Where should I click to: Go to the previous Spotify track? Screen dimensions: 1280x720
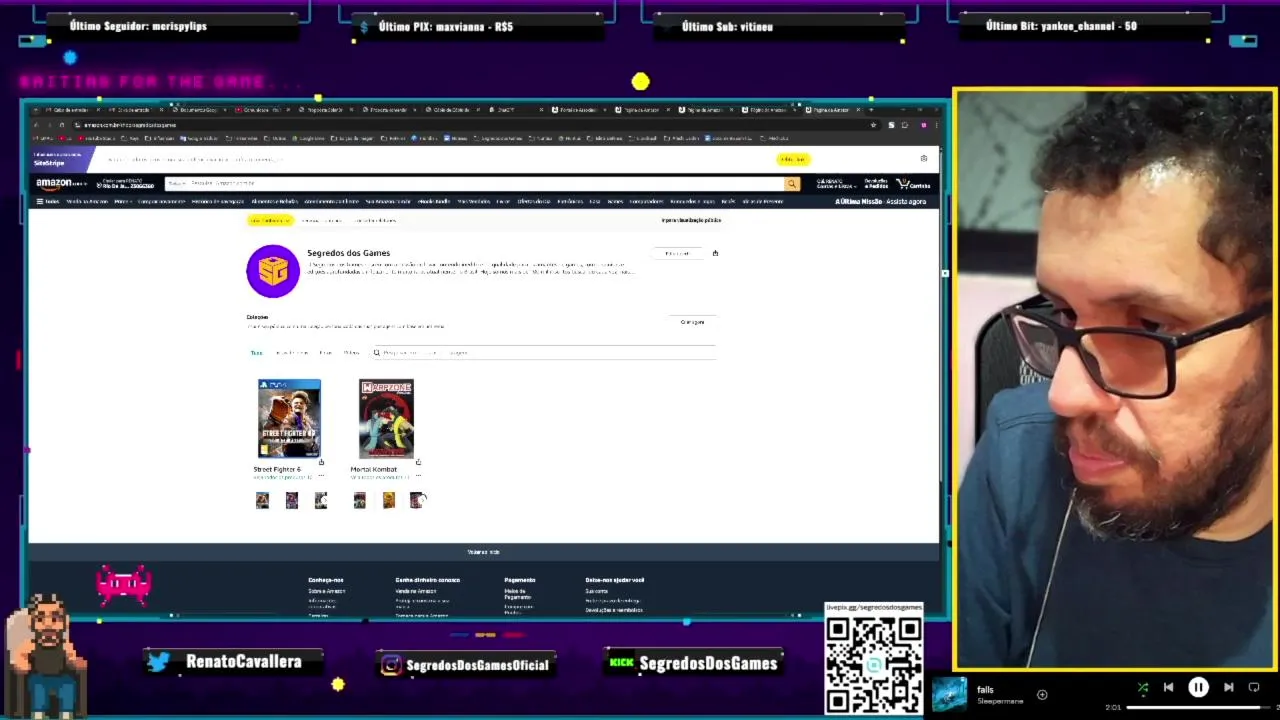click(x=1168, y=688)
